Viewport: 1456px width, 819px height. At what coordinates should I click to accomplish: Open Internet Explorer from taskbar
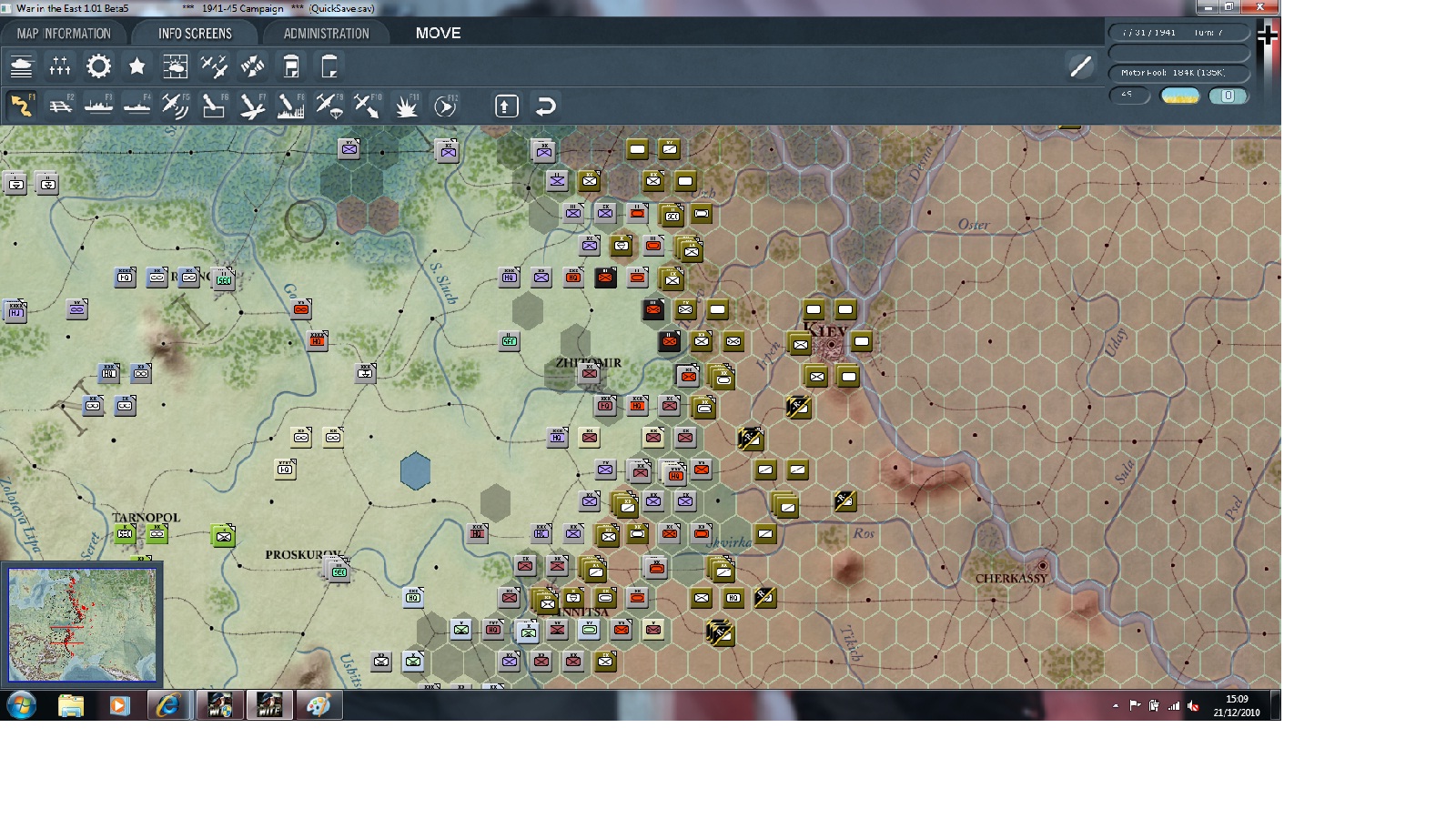[x=168, y=705]
